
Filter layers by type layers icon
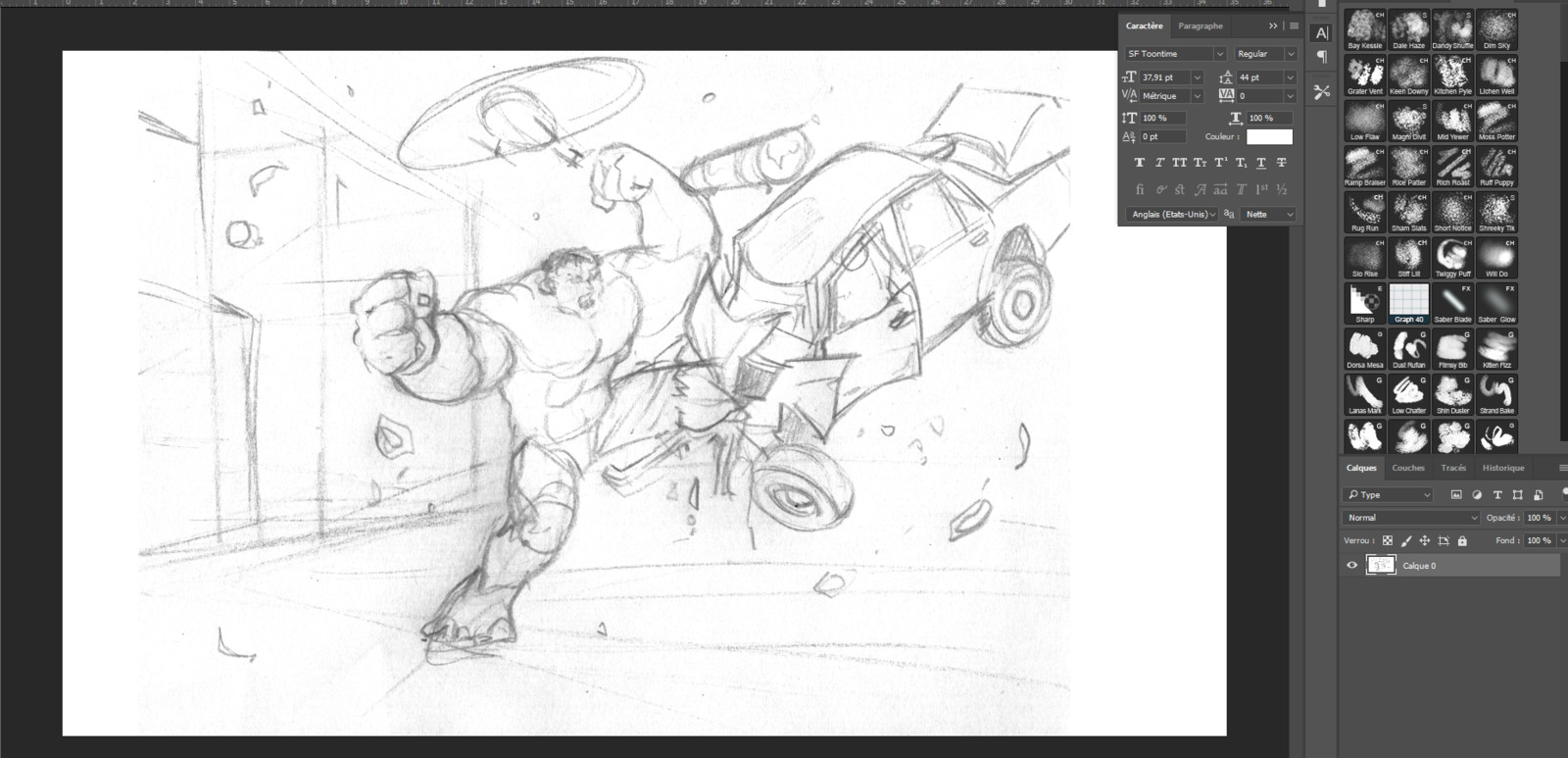(1497, 494)
